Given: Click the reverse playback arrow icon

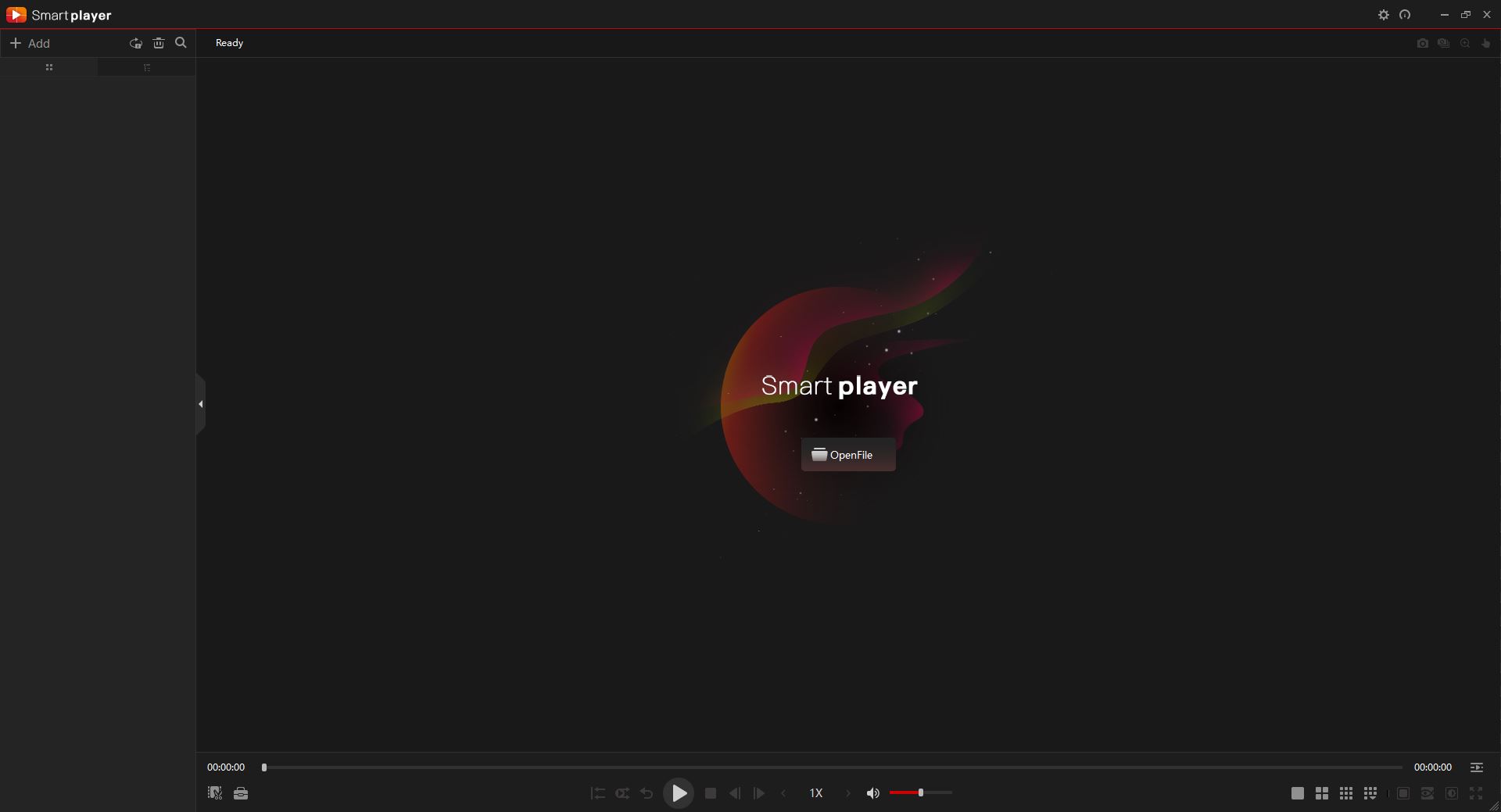Looking at the screenshot, I should click(x=647, y=793).
